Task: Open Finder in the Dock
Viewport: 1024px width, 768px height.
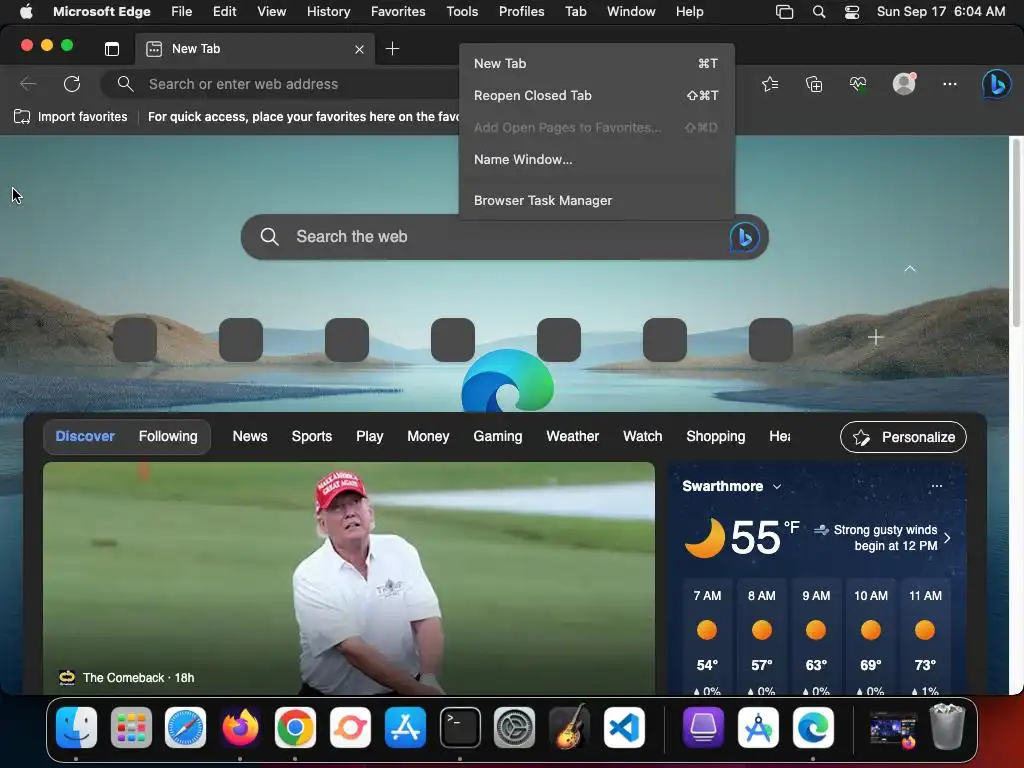Action: [76, 728]
